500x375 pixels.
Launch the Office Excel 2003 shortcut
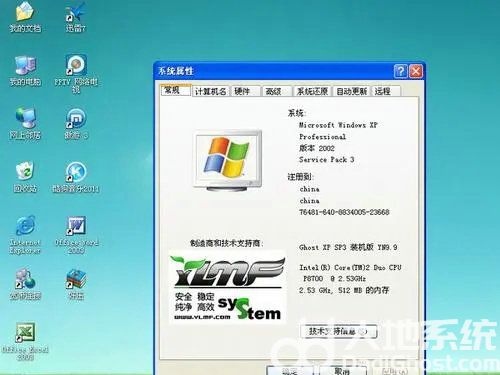25,342
